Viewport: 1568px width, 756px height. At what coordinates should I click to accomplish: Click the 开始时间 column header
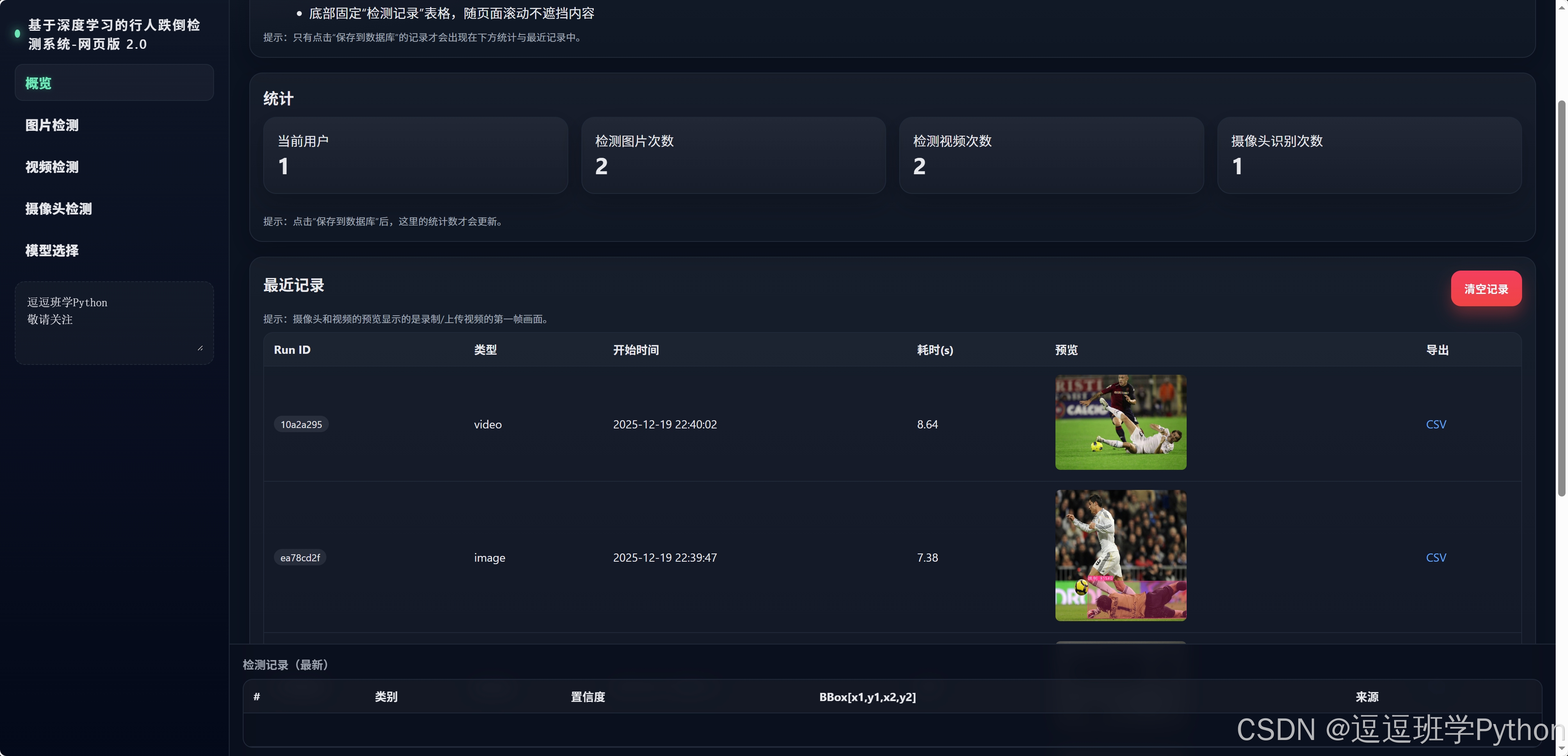tap(636, 350)
